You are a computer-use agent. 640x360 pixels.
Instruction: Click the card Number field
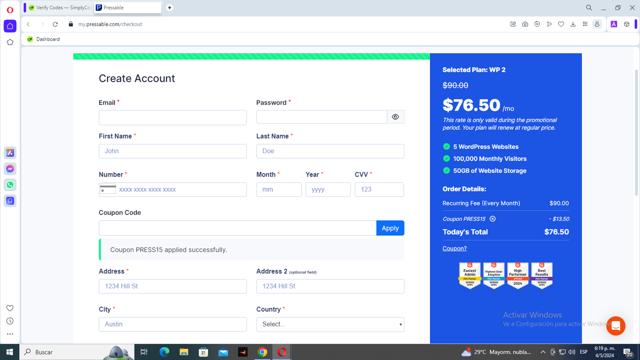click(x=173, y=189)
